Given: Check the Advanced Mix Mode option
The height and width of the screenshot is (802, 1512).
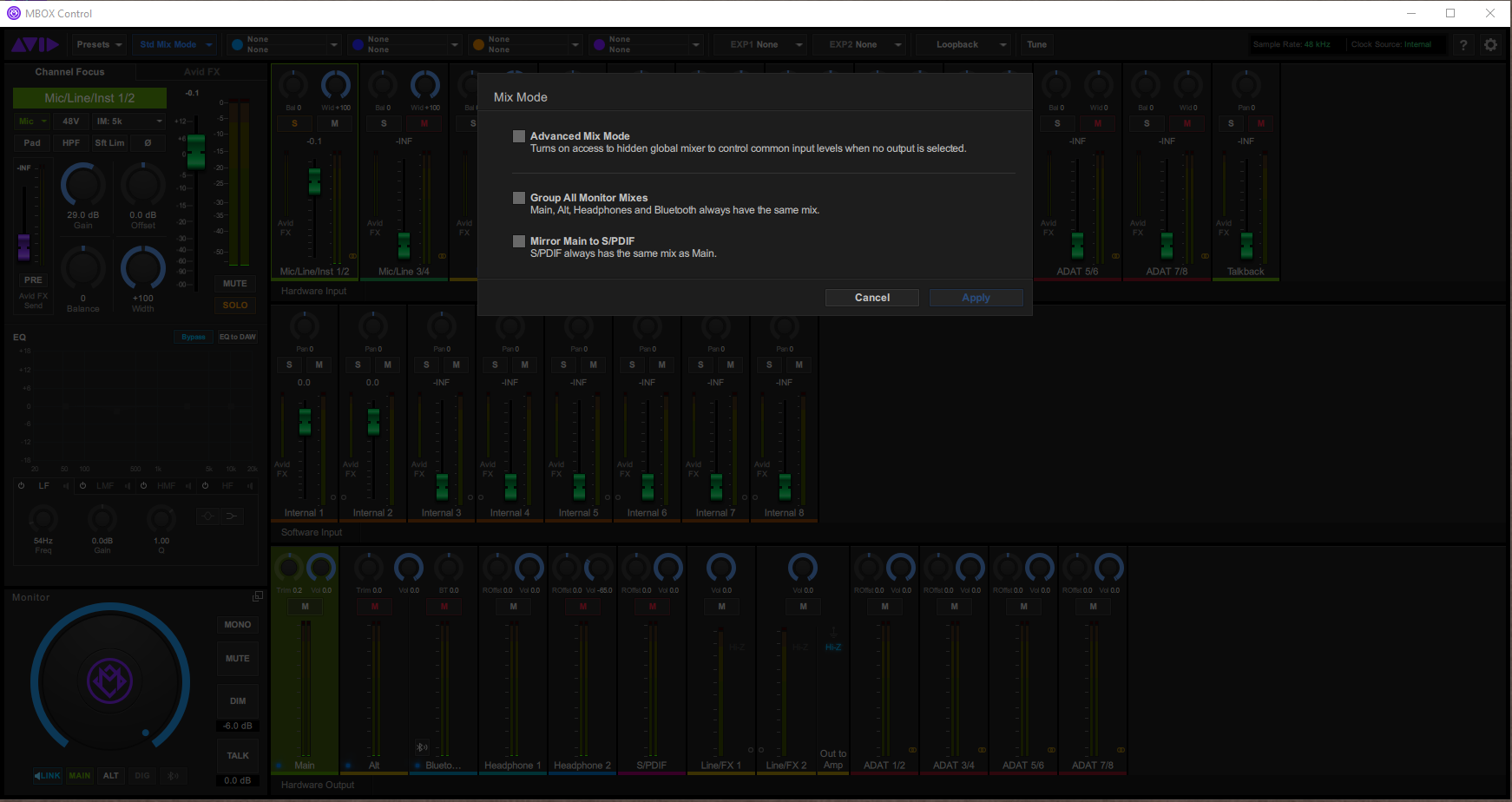Looking at the screenshot, I should pos(519,136).
